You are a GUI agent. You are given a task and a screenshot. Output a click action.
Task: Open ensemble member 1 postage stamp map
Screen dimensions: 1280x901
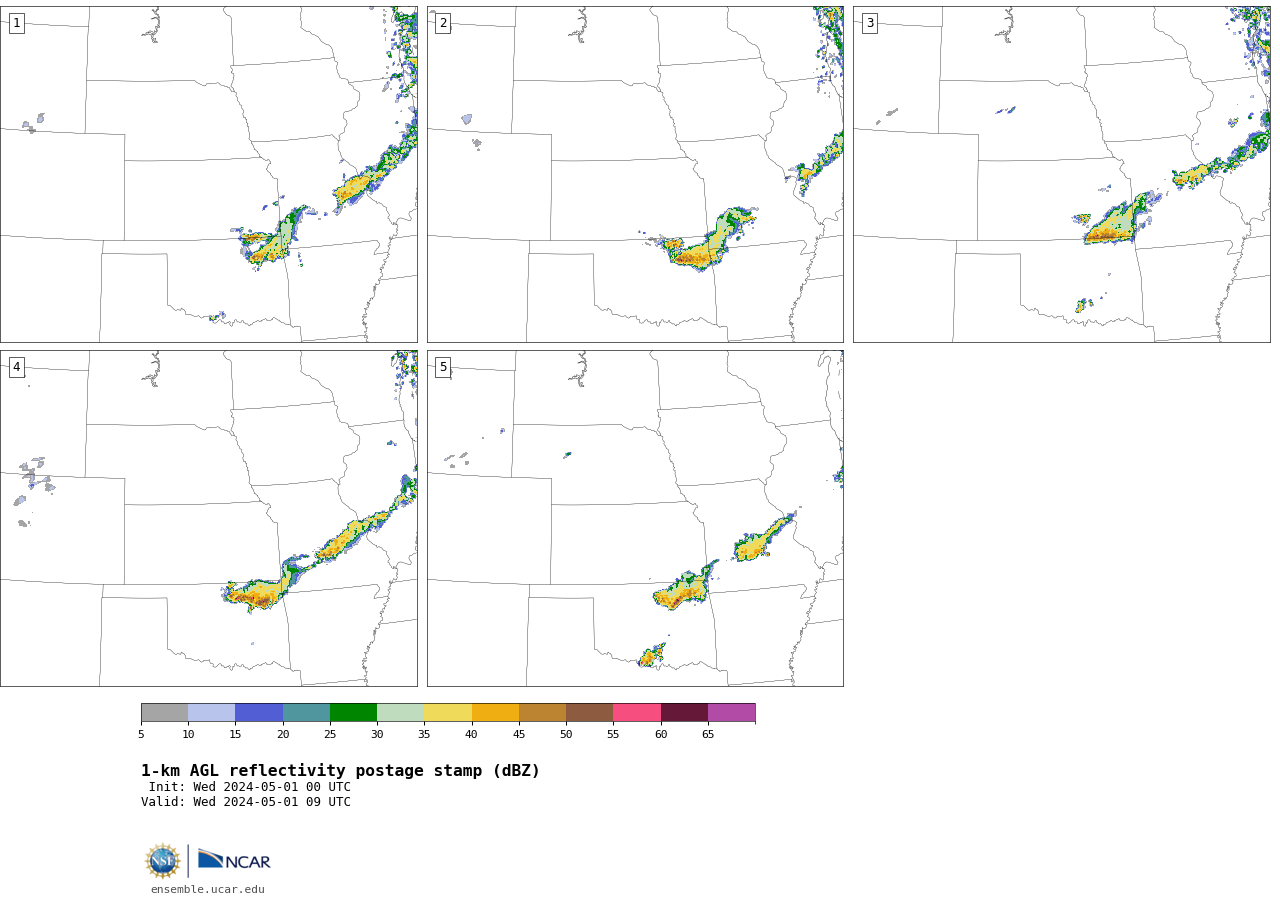point(209,174)
